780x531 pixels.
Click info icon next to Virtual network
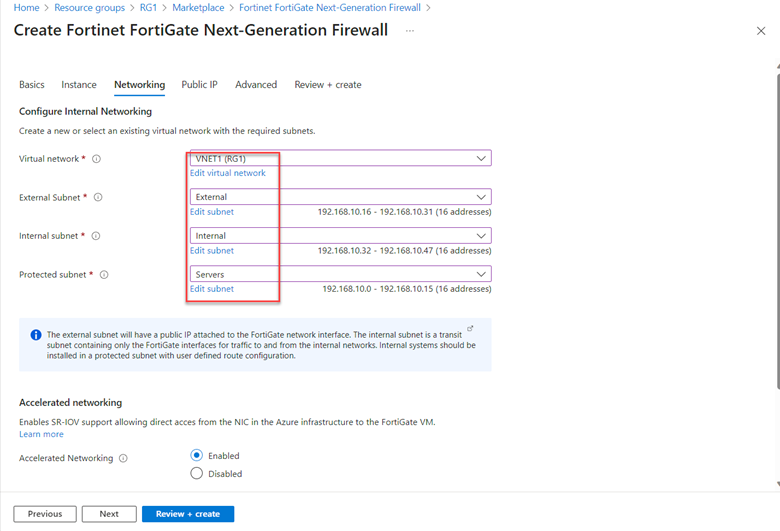click(97, 159)
